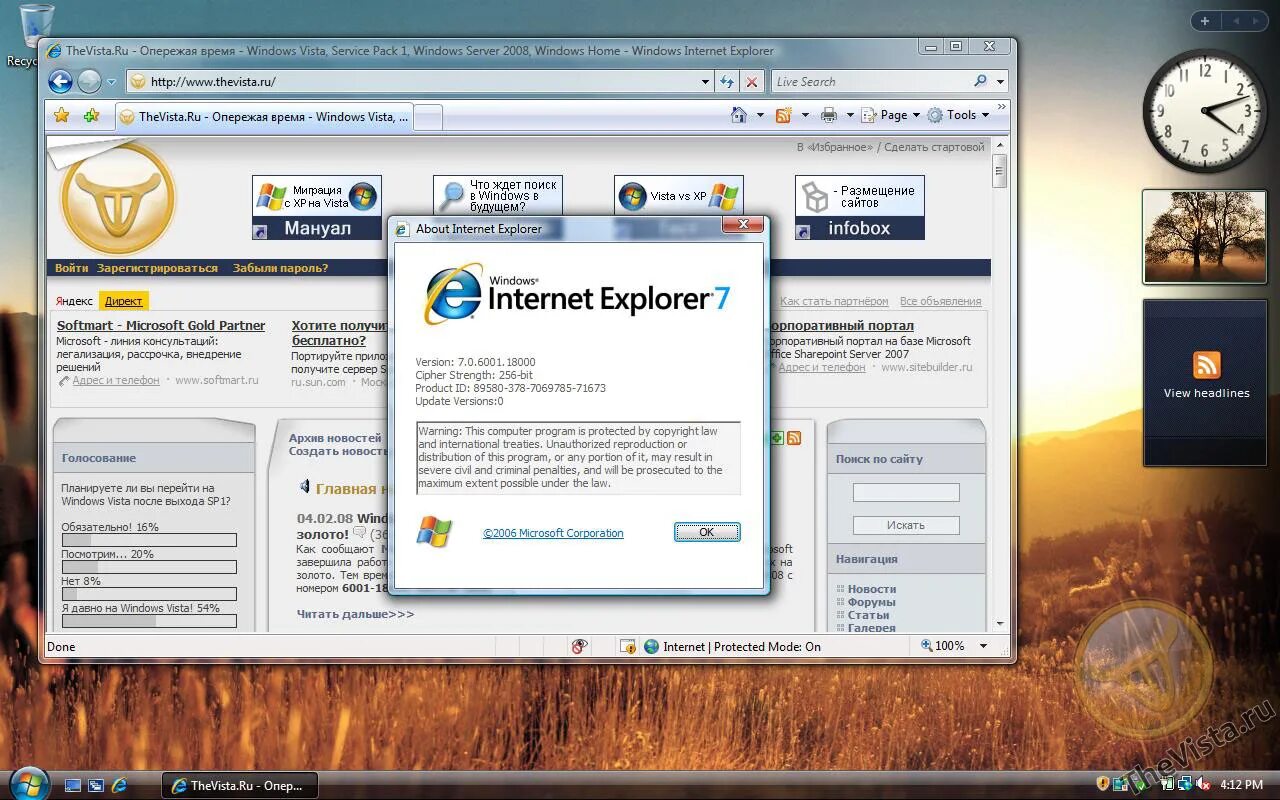Click inside the Live Search box
The height and width of the screenshot is (800, 1280).
tap(870, 82)
